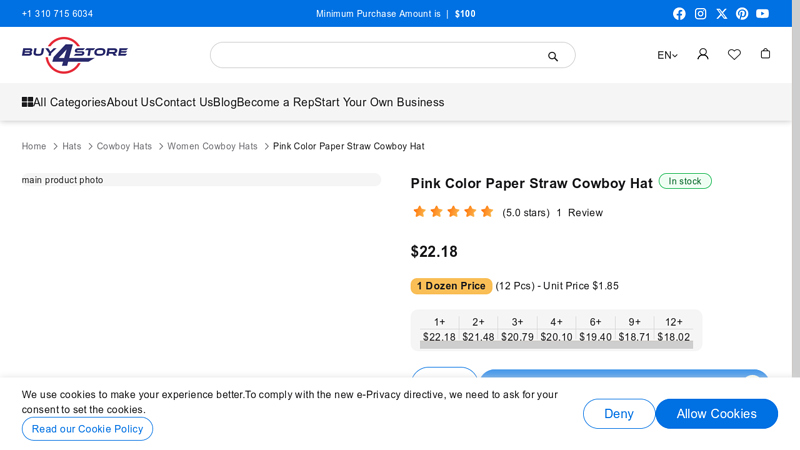Viewport: 800px width, 450px height.
Task: Open the user account icon
Action: [x=703, y=54]
